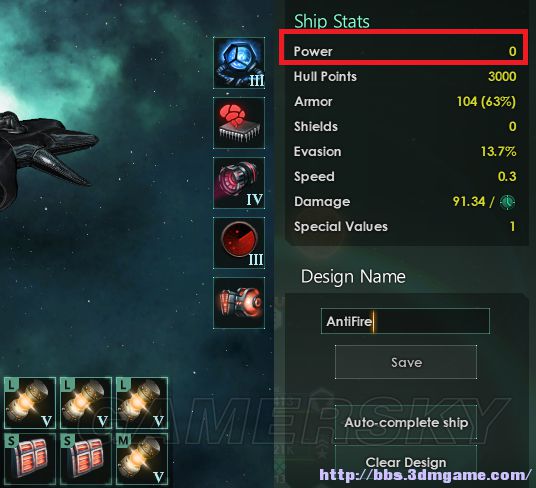
Task: Click the Special Values stat row
Action: coord(404,227)
